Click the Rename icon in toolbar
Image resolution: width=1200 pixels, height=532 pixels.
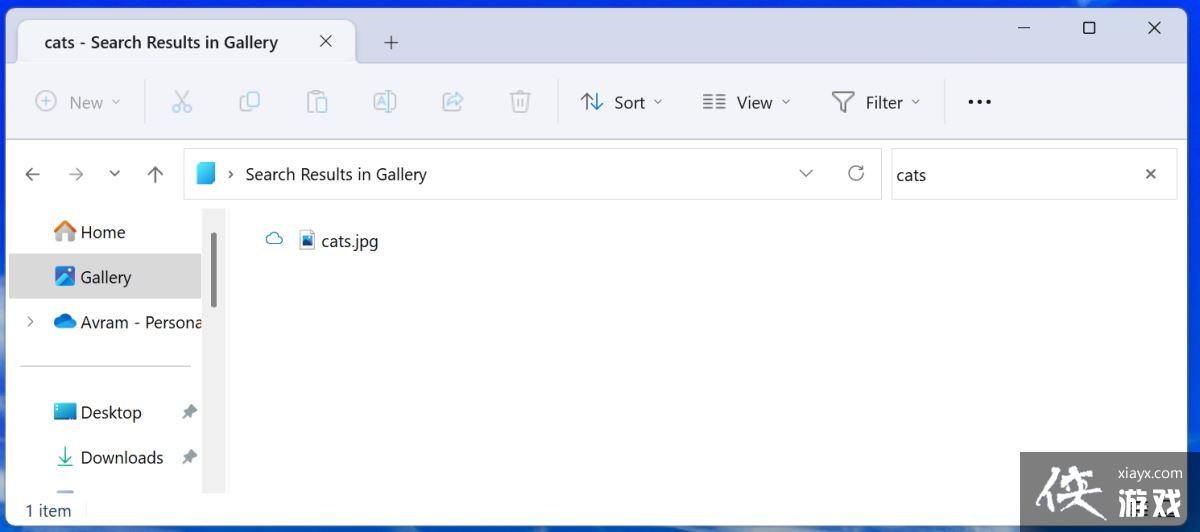(385, 102)
